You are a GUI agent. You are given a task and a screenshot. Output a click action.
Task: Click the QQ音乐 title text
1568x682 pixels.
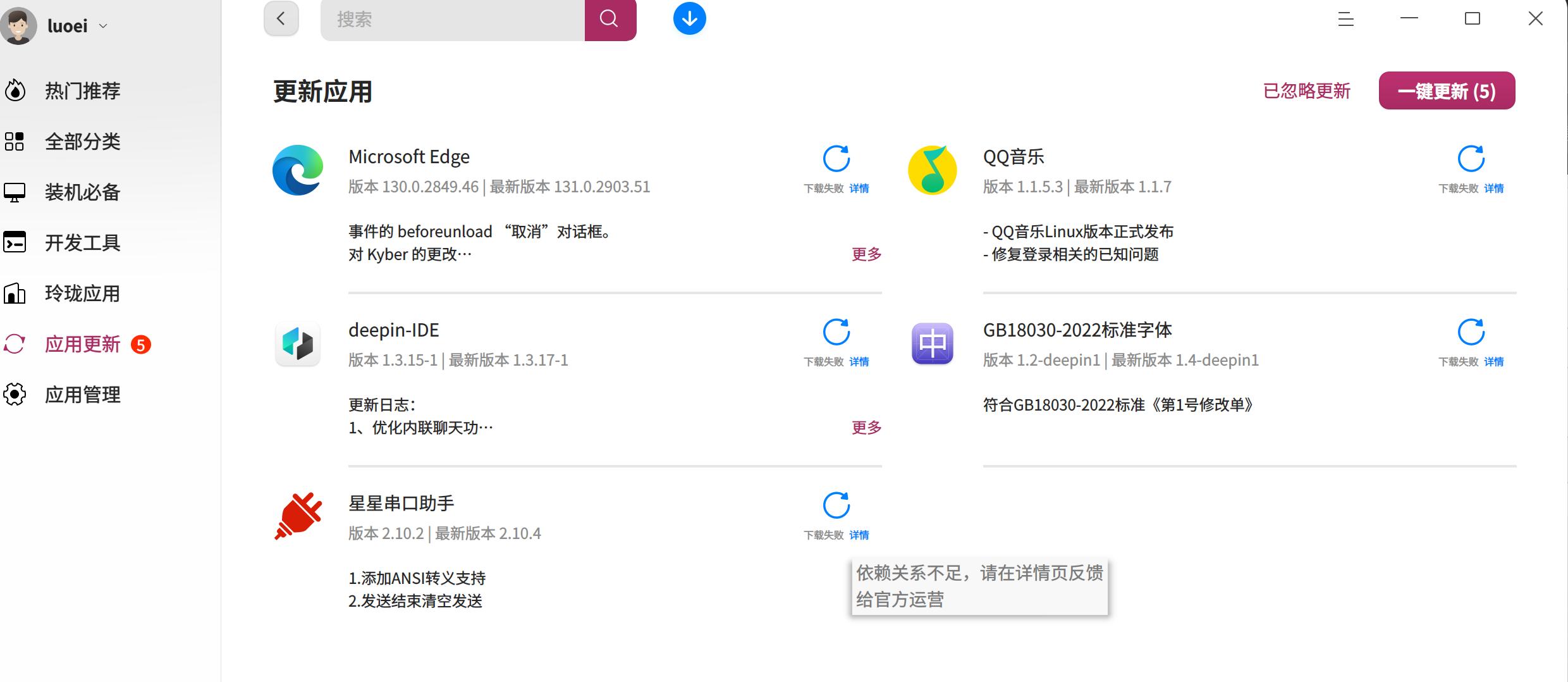click(1014, 157)
